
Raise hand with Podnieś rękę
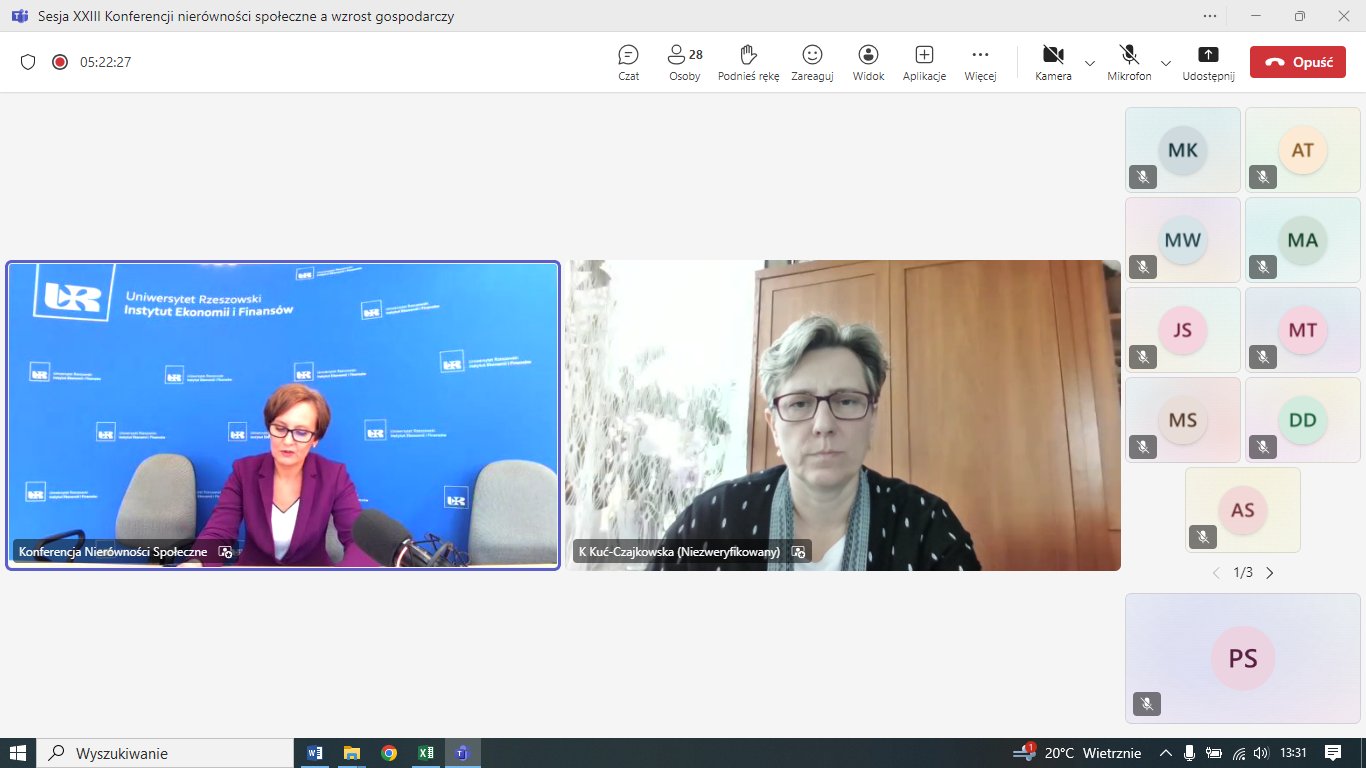(748, 62)
